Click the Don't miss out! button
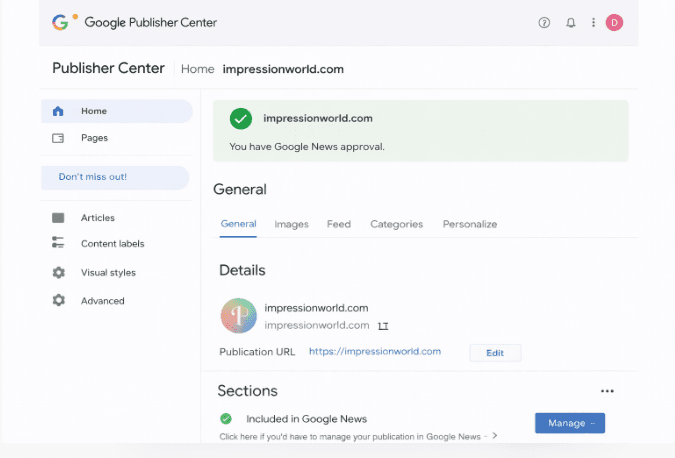The width and height of the screenshot is (675, 458). (x=115, y=177)
